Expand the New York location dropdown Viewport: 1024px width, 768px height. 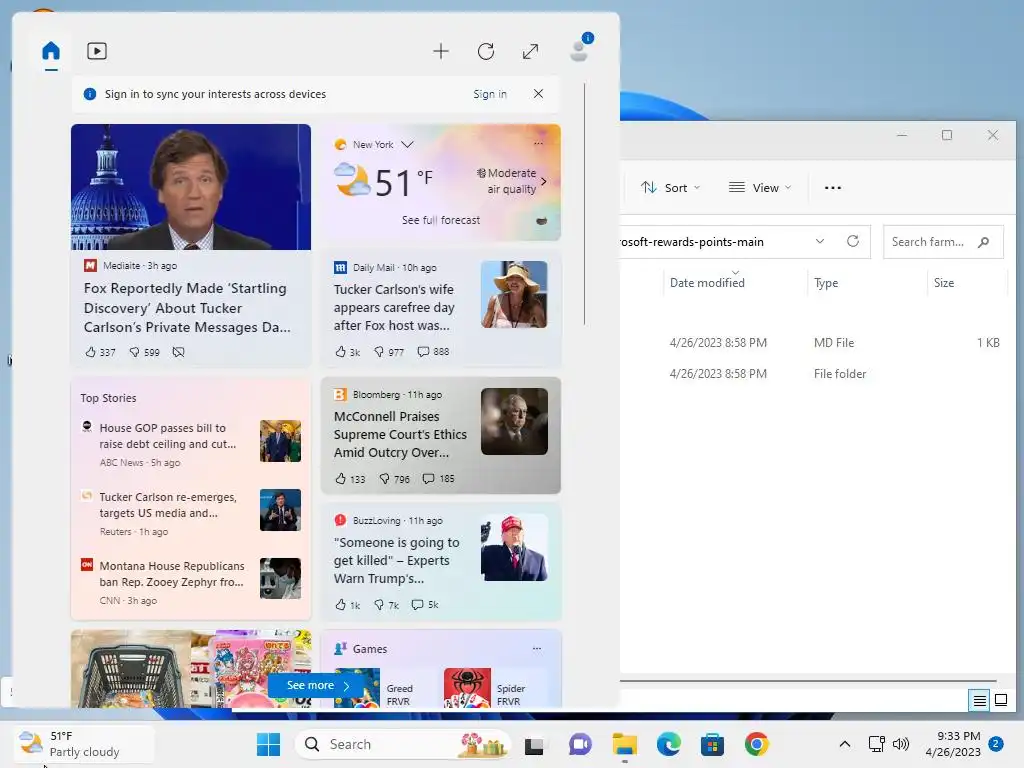(x=408, y=144)
